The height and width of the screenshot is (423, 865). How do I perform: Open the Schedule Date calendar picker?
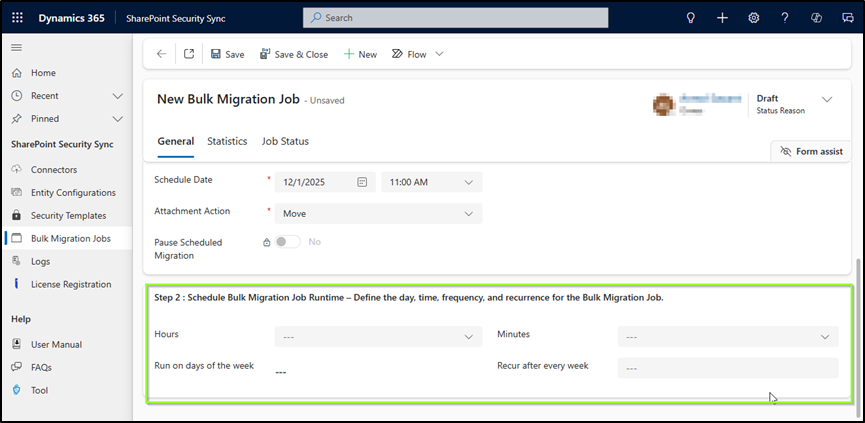(x=362, y=182)
